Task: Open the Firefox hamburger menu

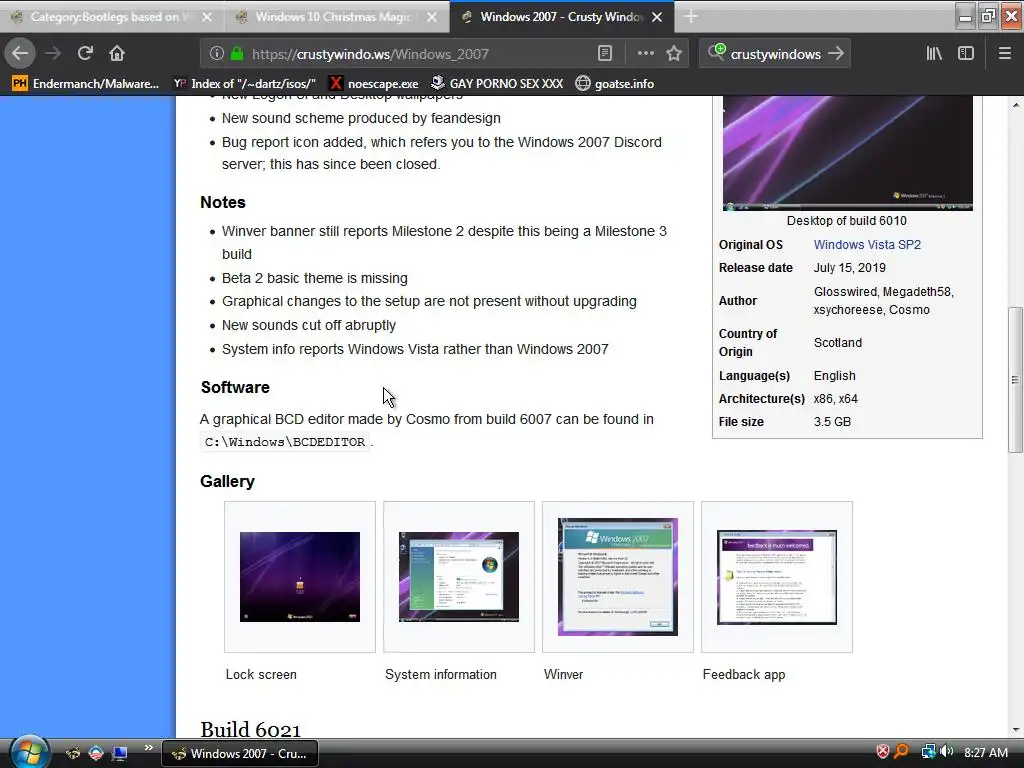Action: pos(1004,54)
